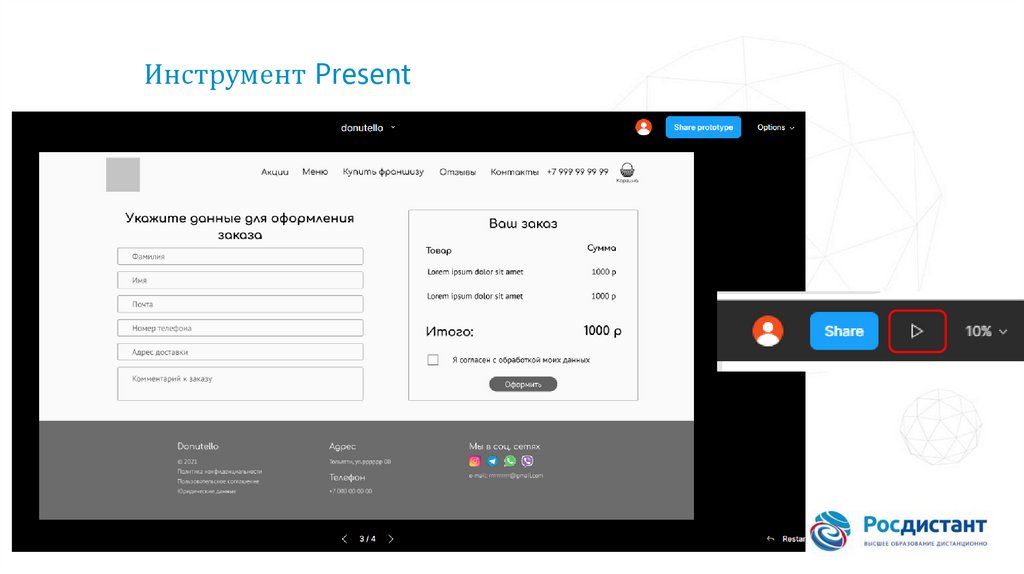This screenshot has height=574, width=1024.
Task: Open the basket (Корзина) cart icon
Action: tap(627, 171)
